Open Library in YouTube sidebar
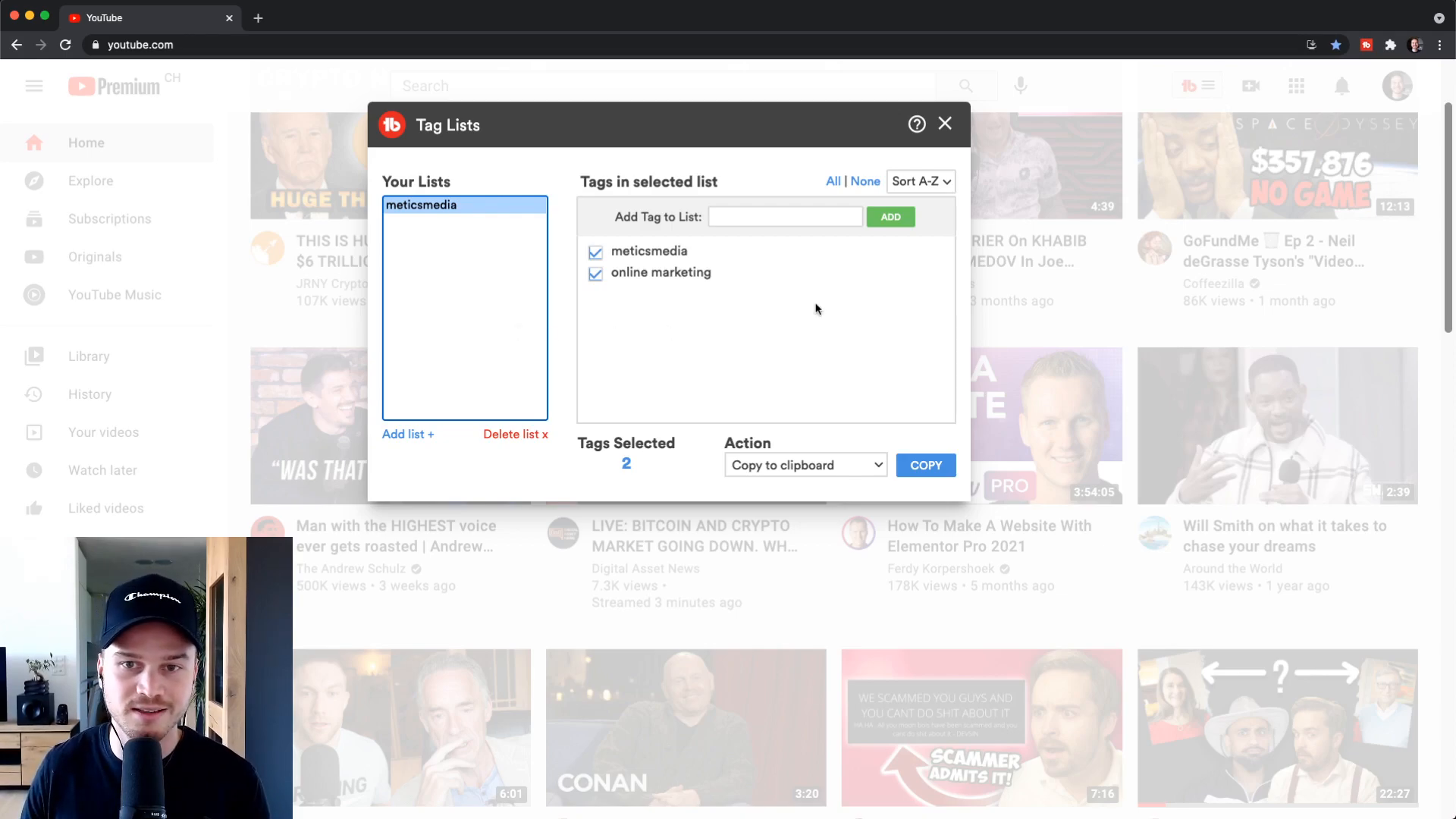The image size is (1456, 819). coord(106,356)
